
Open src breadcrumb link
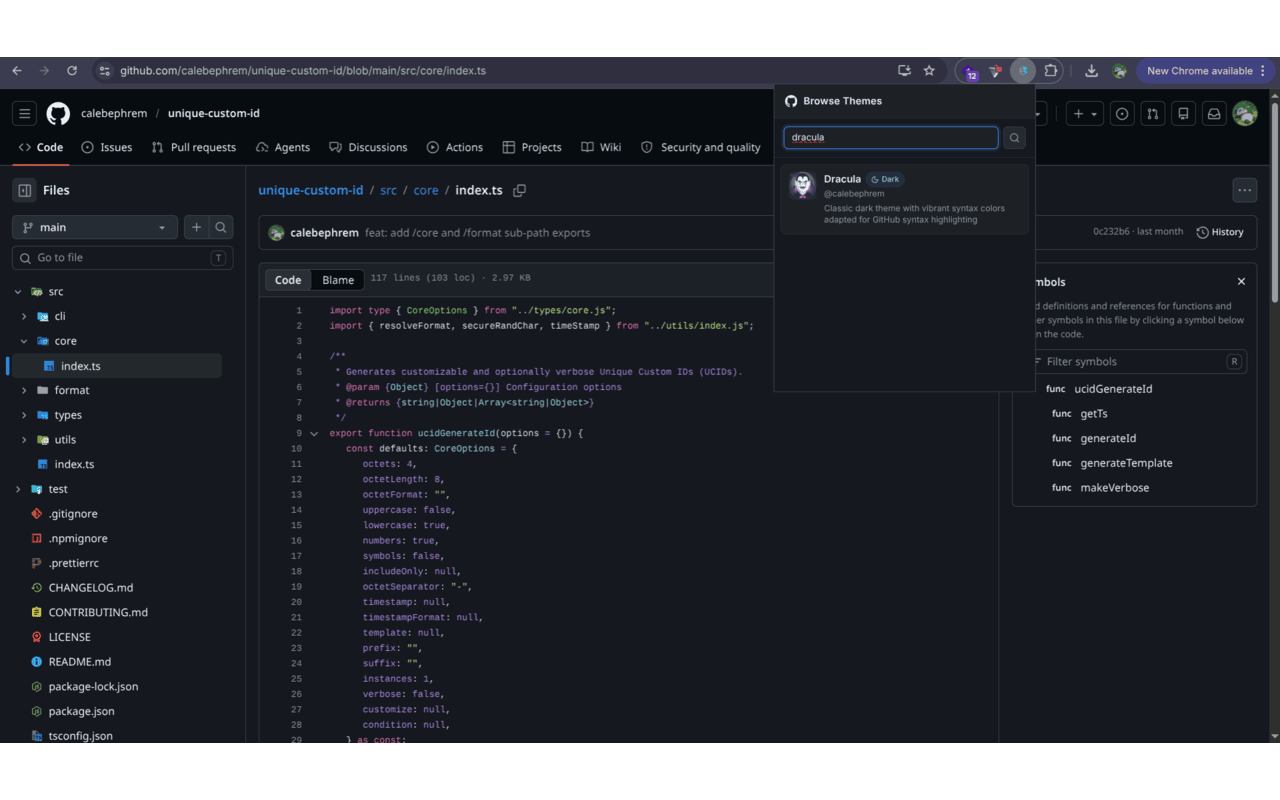click(x=388, y=190)
